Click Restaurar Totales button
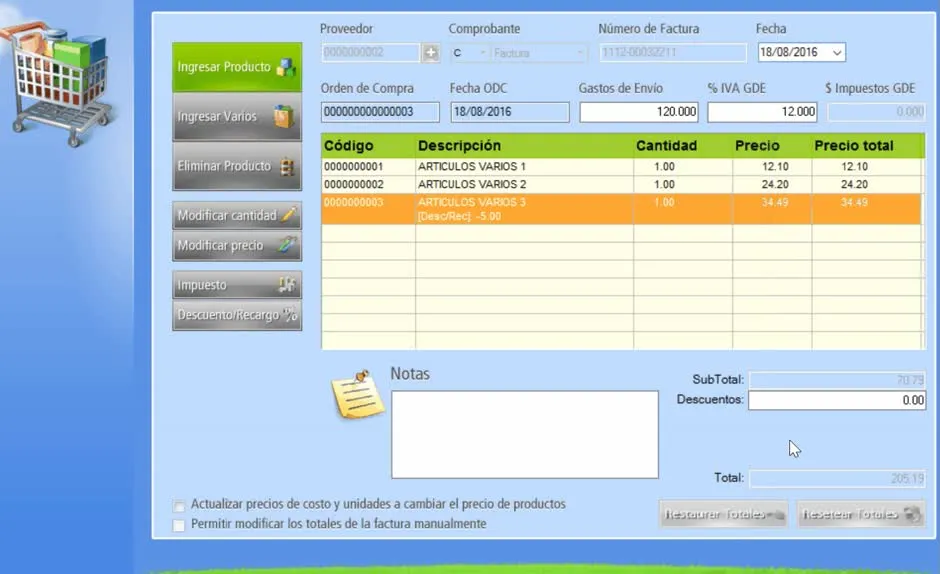 (724, 514)
